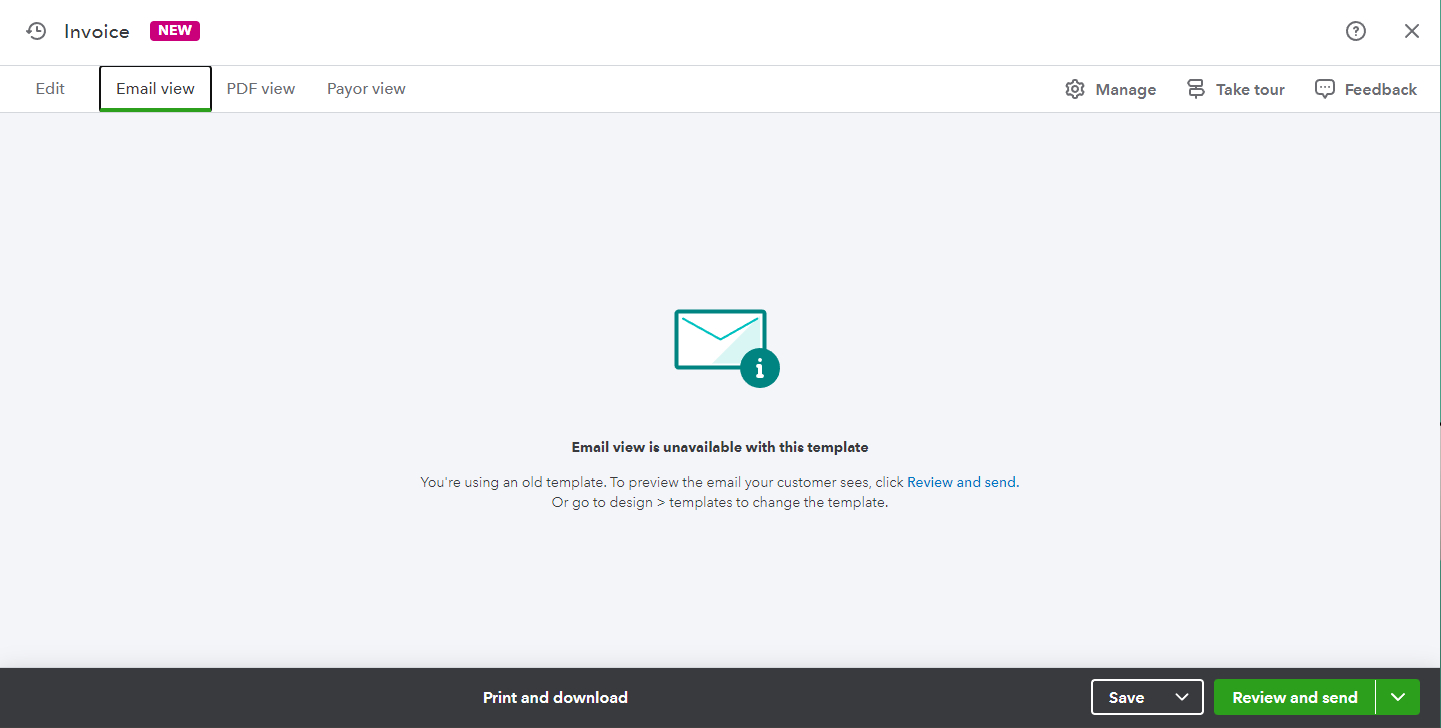Expand the Review and send options arrow
Viewport: 1441px width, 728px height.
click(x=1398, y=698)
